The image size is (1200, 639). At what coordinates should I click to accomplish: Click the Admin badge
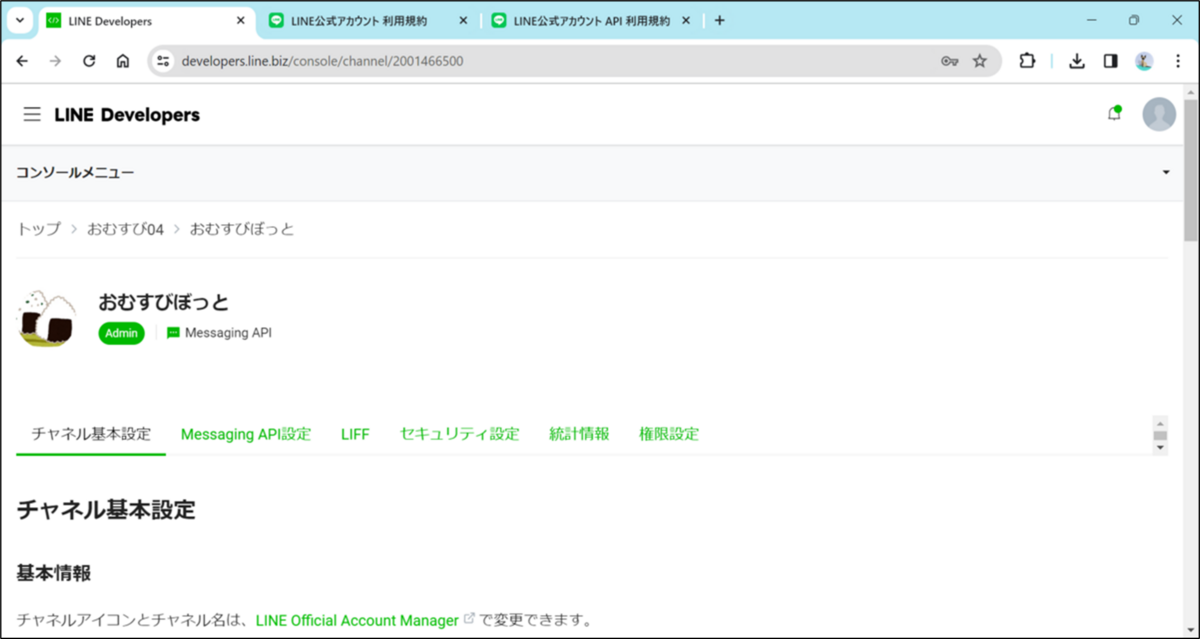(121, 333)
